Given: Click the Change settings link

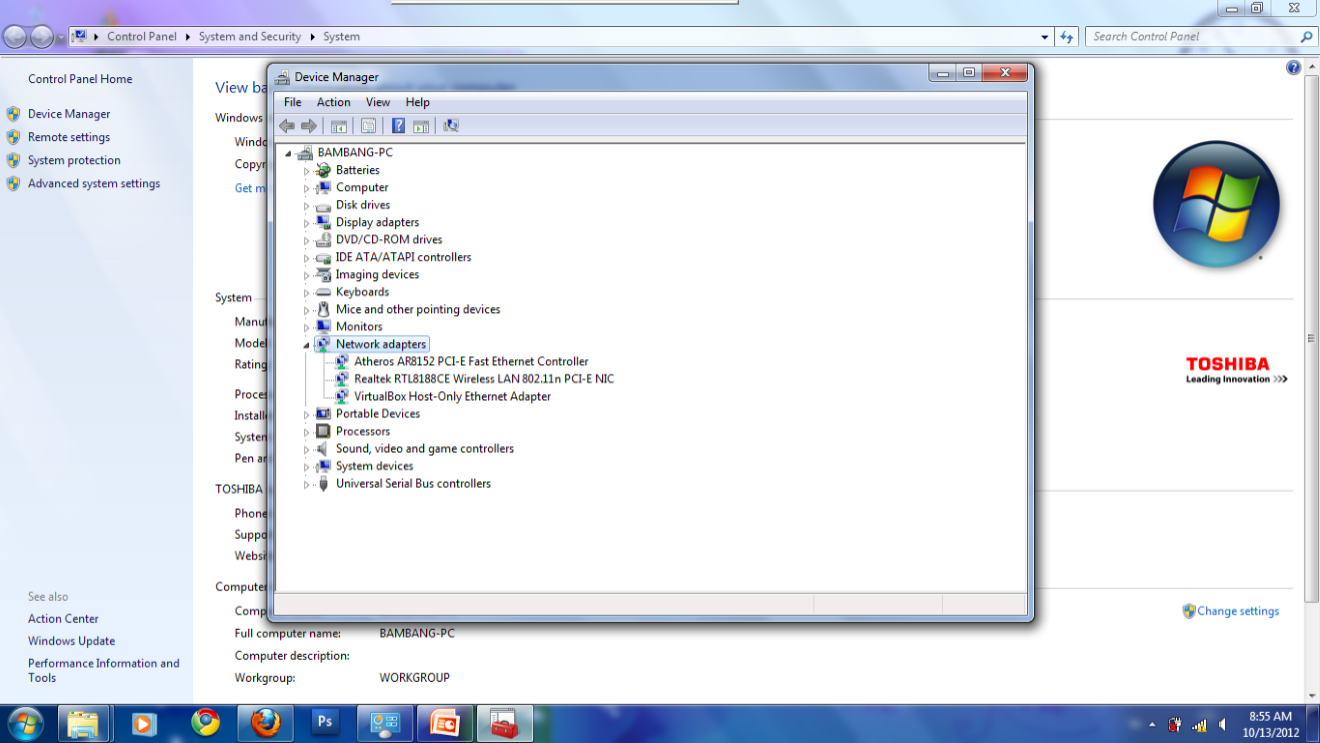Looking at the screenshot, I should (x=1238, y=611).
